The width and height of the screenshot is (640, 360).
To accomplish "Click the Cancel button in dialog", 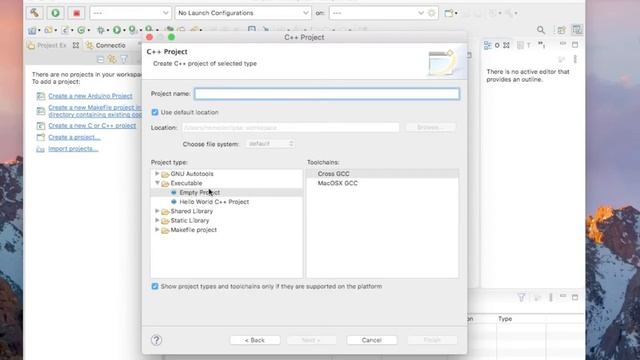I will click(371, 340).
